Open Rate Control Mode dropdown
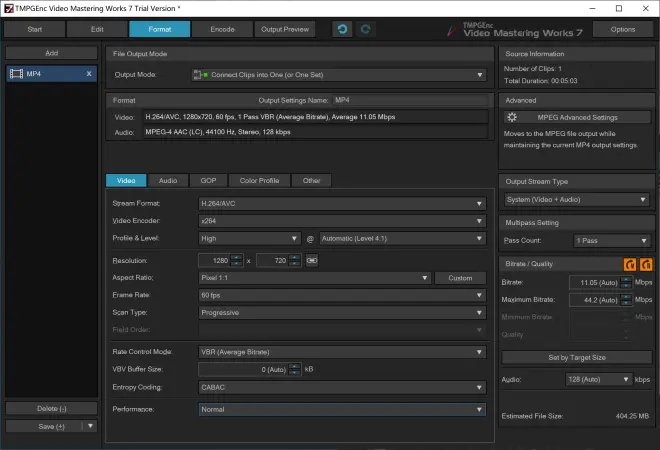This screenshot has height=450, width=660. (x=342, y=352)
